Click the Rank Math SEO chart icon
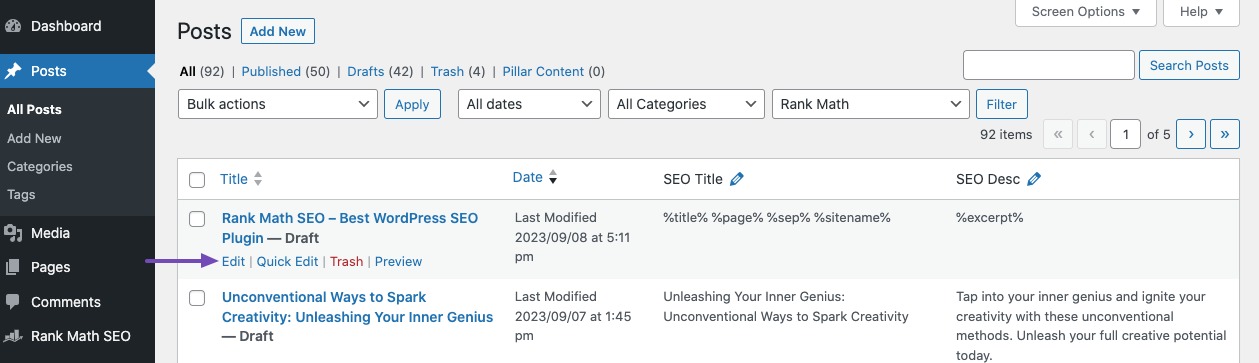Screen dimensions: 1259x363 coord(13,336)
